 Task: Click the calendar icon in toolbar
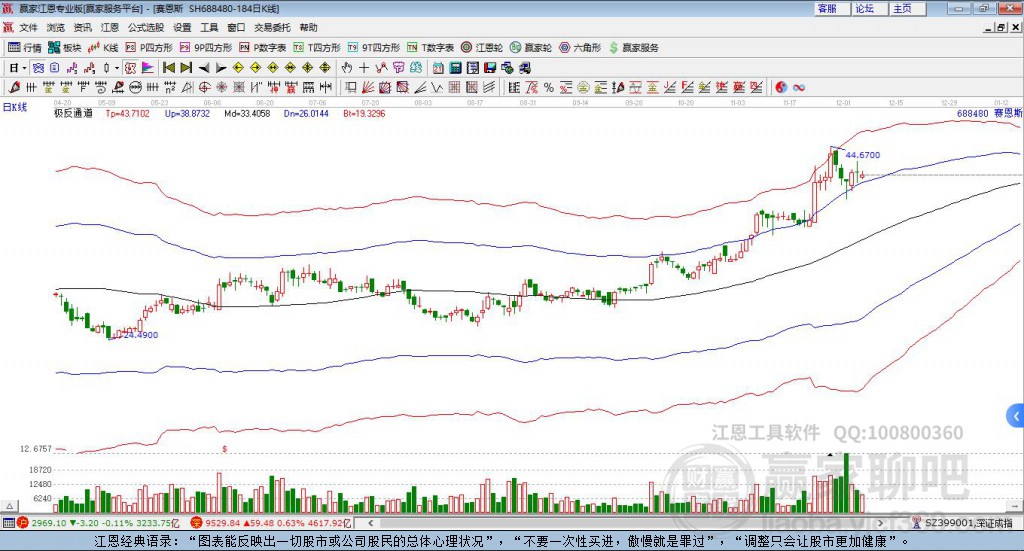point(438,68)
